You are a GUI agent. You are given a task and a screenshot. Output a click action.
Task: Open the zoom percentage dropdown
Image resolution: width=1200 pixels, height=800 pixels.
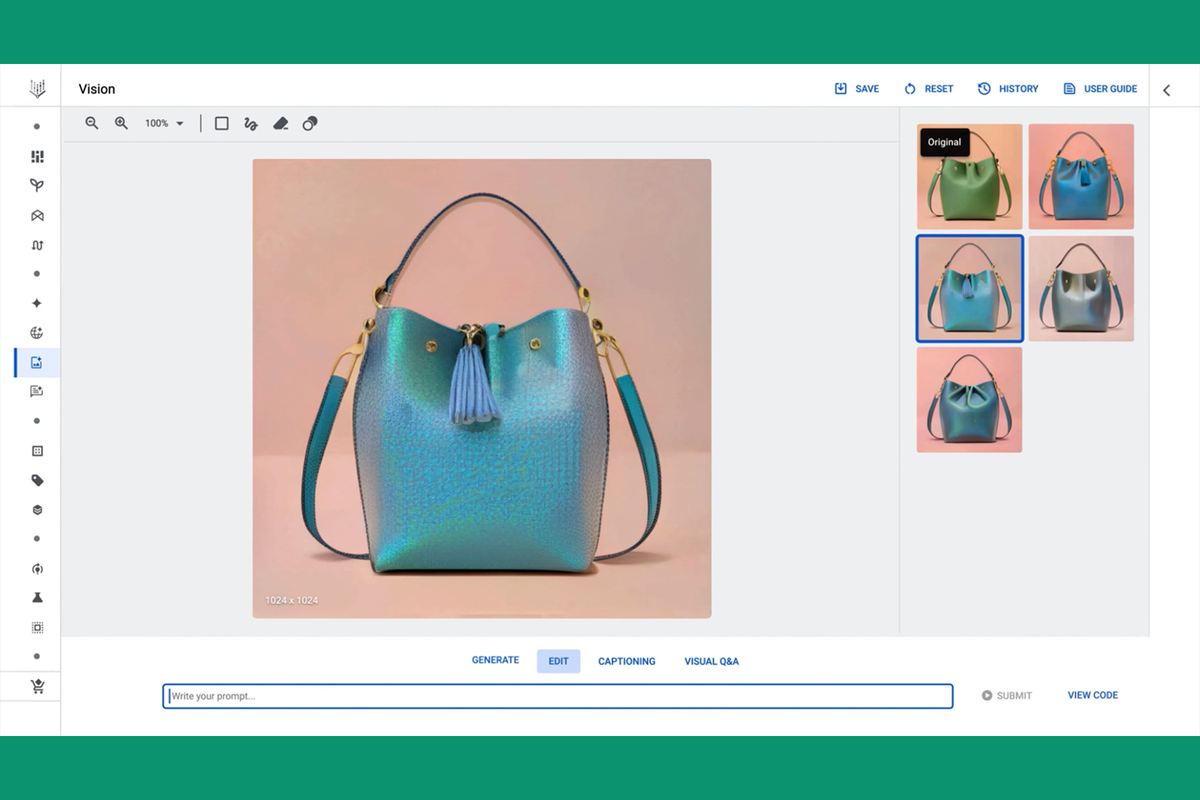click(x=163, y=123)
